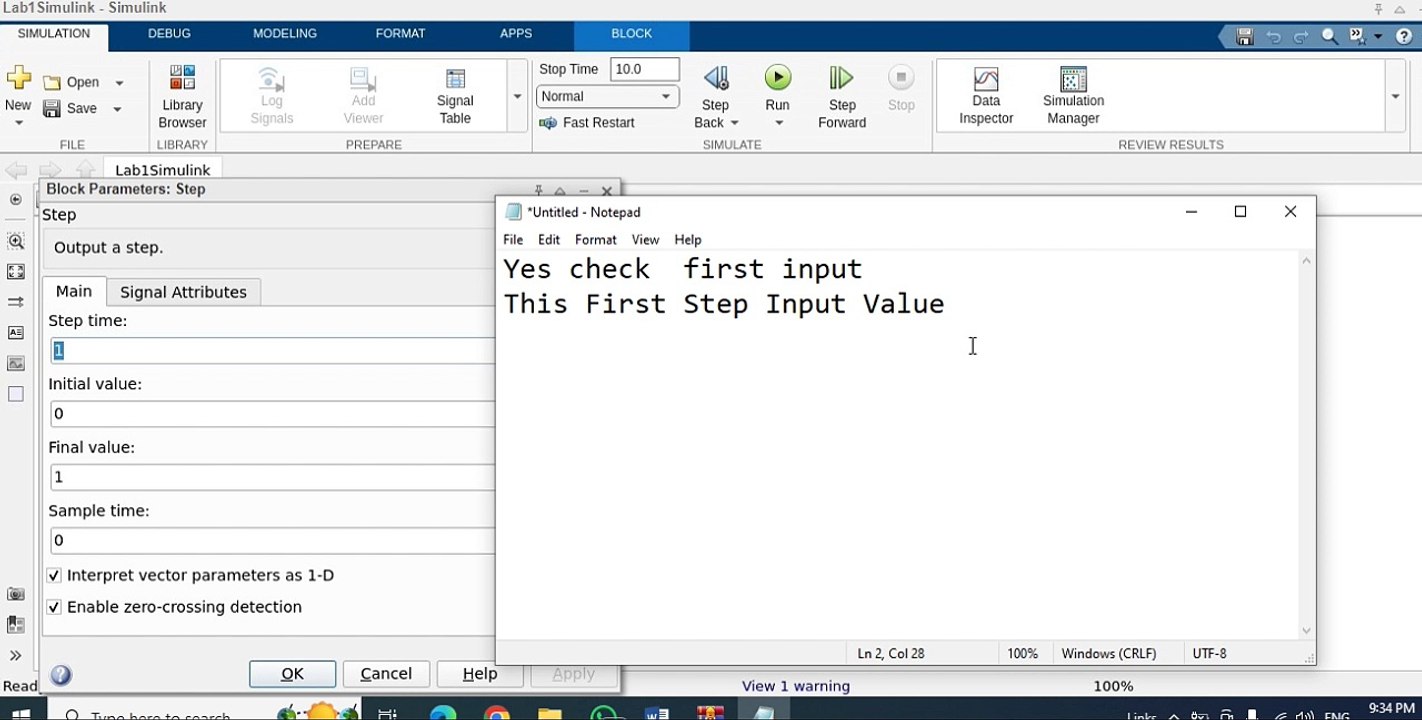Image resolution: width=1422 pixels, height=720 pixels.
Task: Click the Sample time input field
Action: pos(272,540)
